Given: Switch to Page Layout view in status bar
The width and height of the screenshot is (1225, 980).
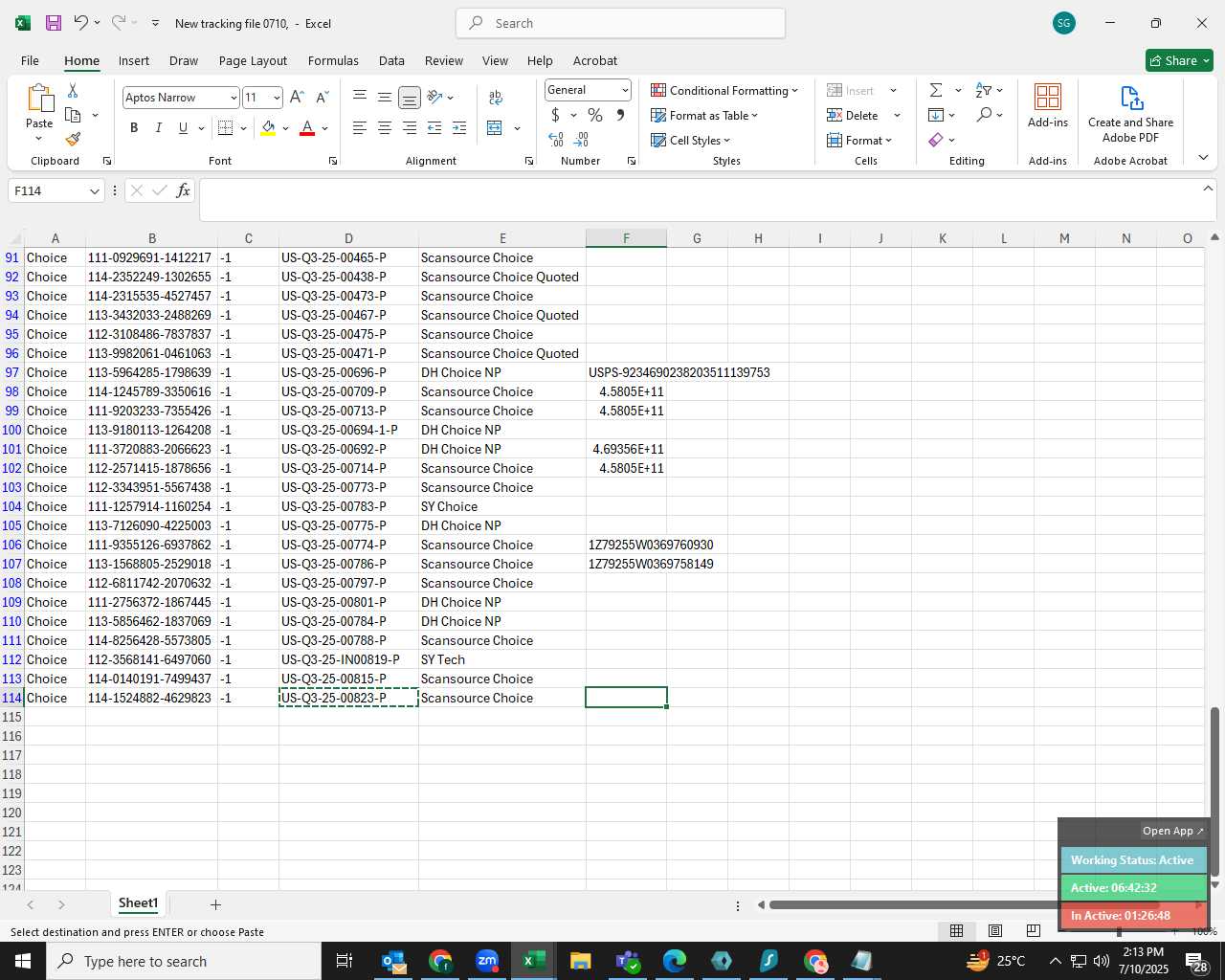Looking at the screenshot, I should [995, 930].
